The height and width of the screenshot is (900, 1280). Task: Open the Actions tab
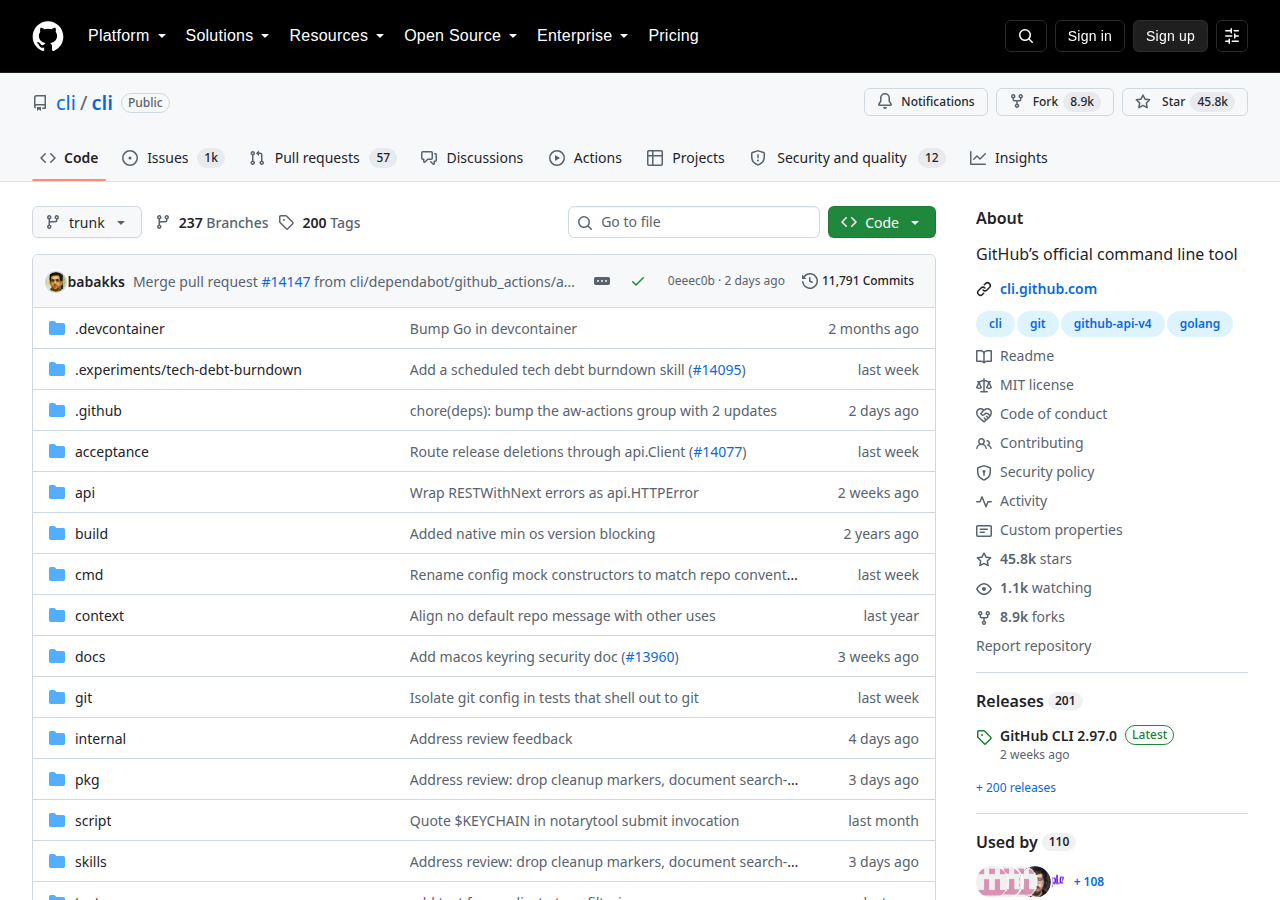(x=585, y=158)
